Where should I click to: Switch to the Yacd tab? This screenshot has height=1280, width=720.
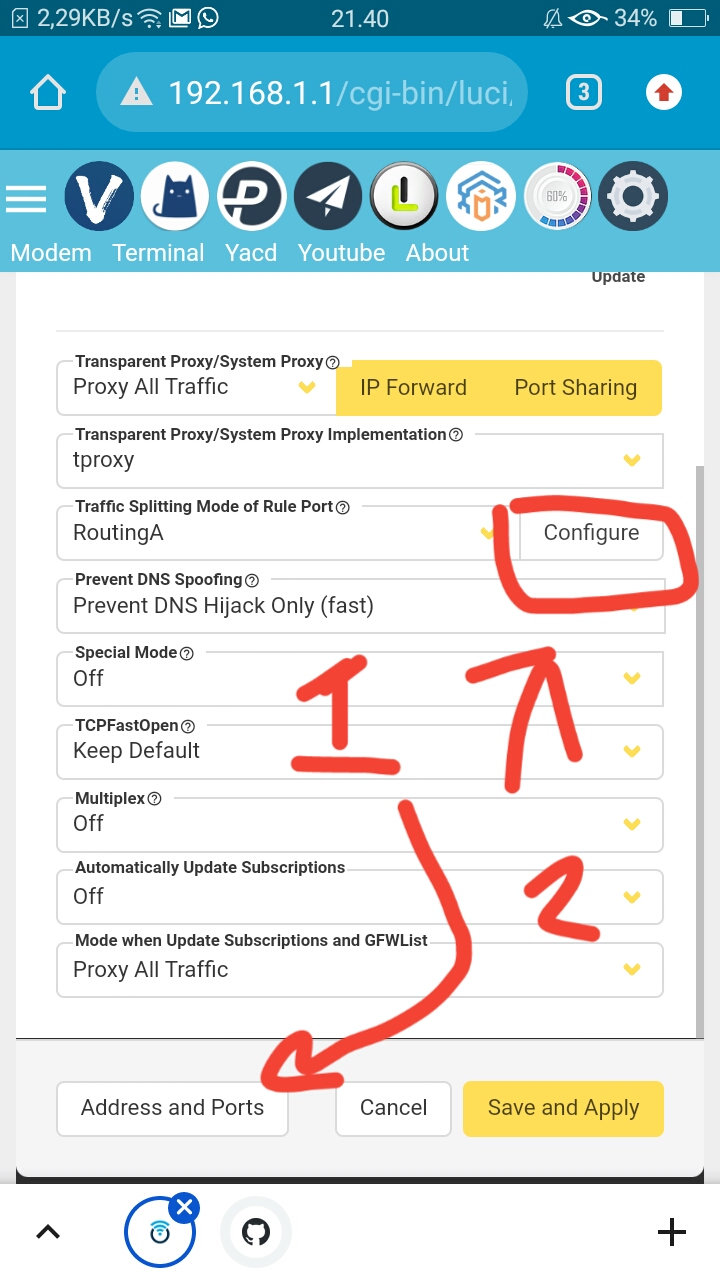(x=251, y=253)
